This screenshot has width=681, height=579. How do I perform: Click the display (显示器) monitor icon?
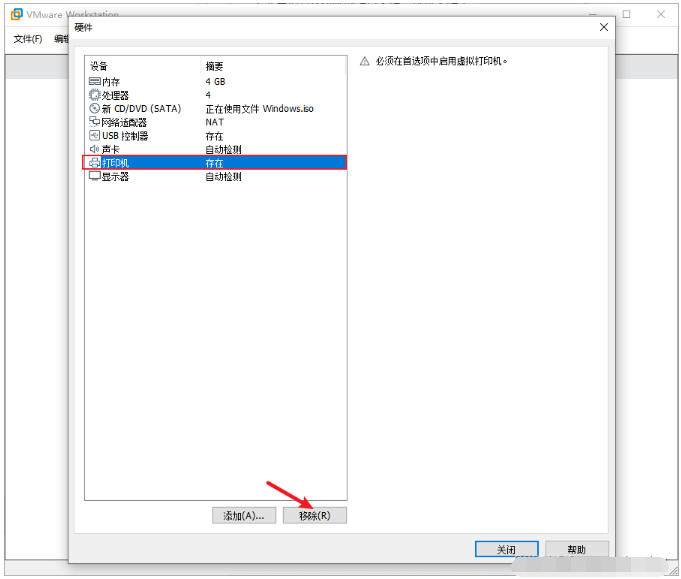point(94,176)
